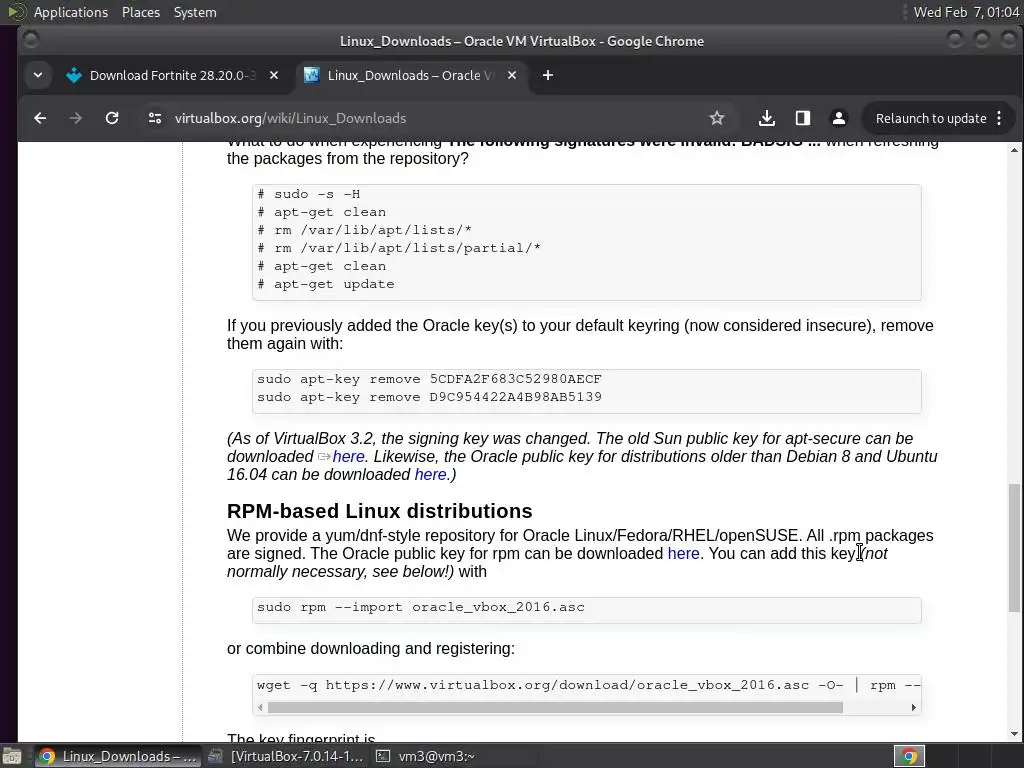Click 'or combine downloading and registering:' text
This screenshot has height=768, width=1024.
(x=370, y=648)
